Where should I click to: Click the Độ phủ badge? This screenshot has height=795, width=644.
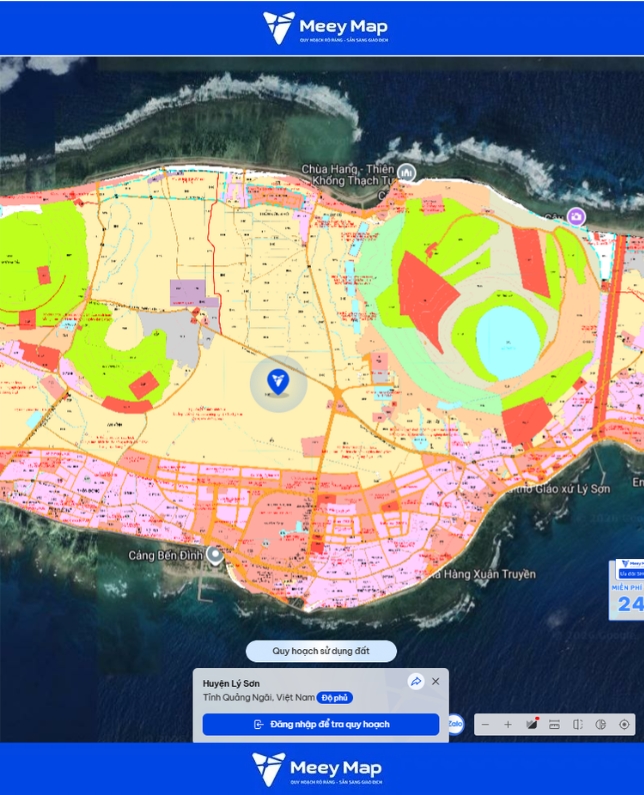[x=335, y=698]
